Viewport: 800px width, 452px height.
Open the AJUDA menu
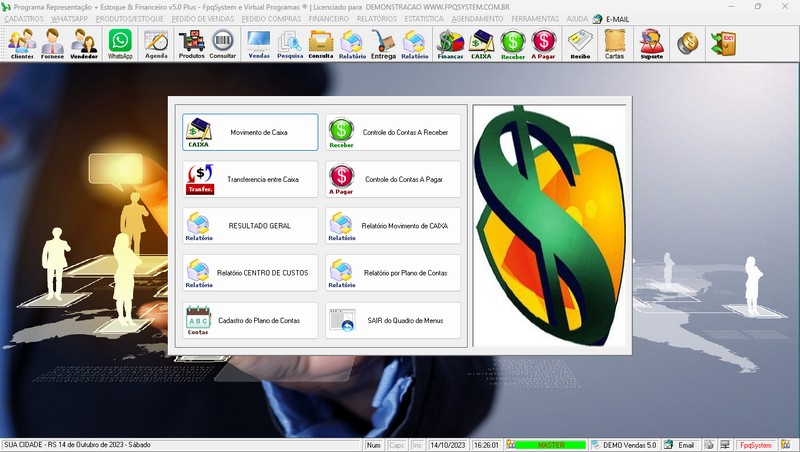577,19
